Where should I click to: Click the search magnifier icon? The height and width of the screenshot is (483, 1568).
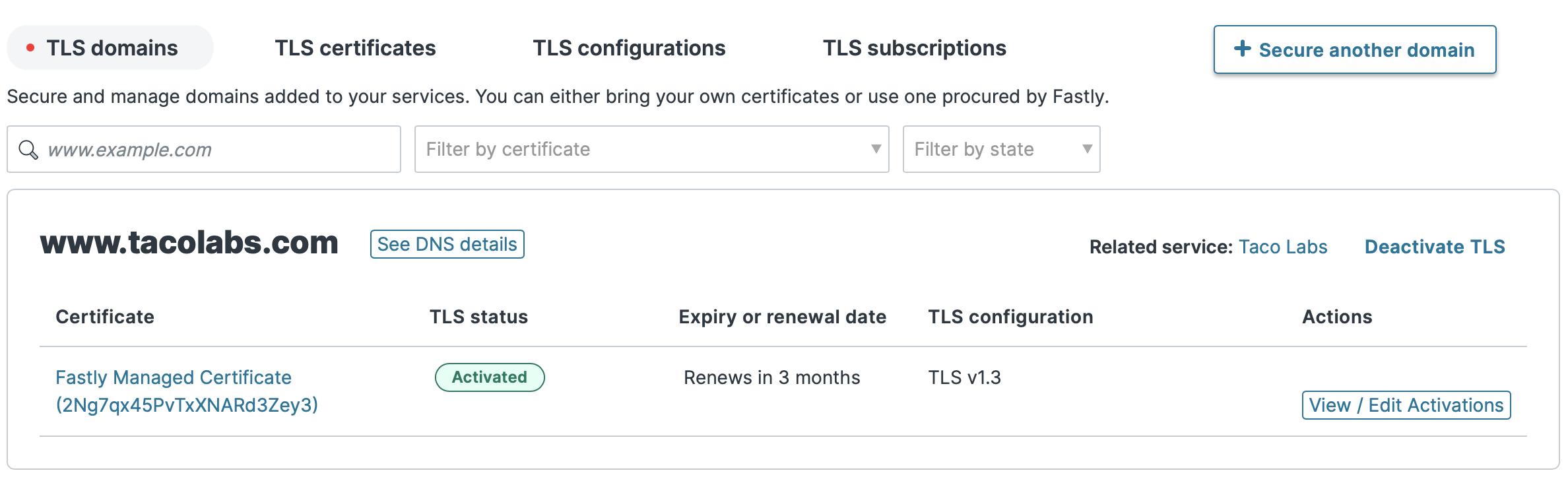[30, 149]
